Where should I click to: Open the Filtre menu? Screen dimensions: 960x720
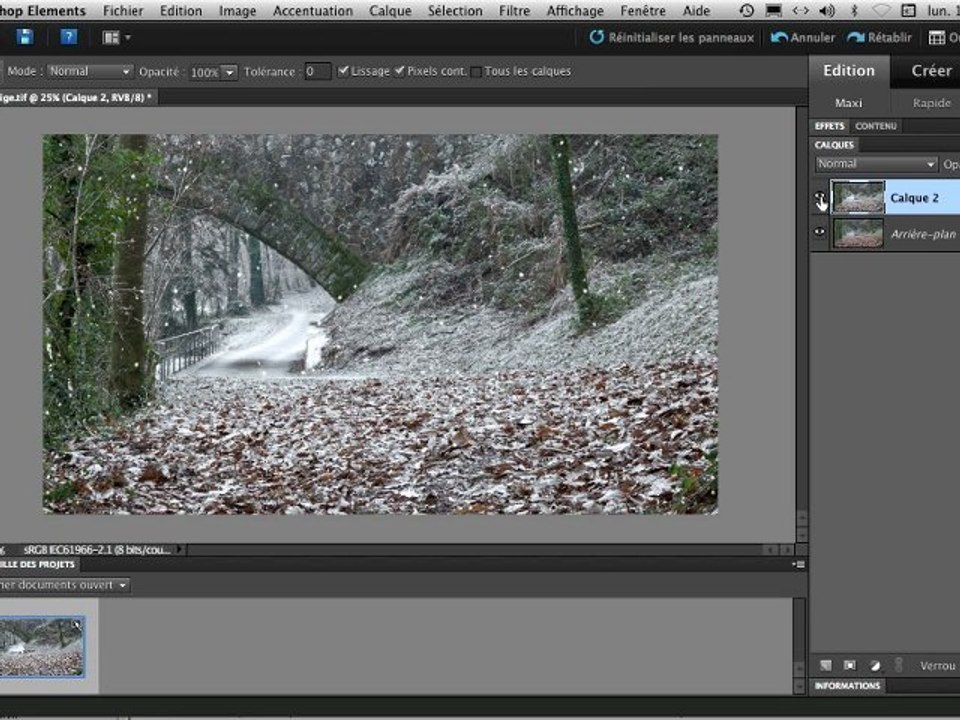coord(514,10)
